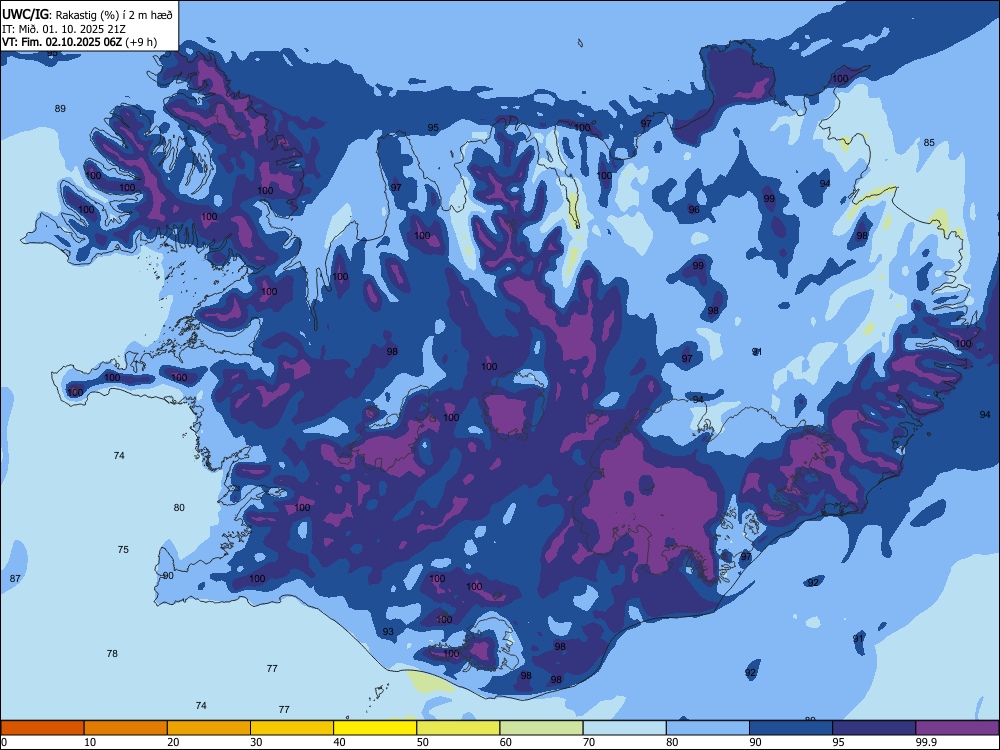Pick the dark indigo 95–99.9 legend swatch

pos(874,728)
